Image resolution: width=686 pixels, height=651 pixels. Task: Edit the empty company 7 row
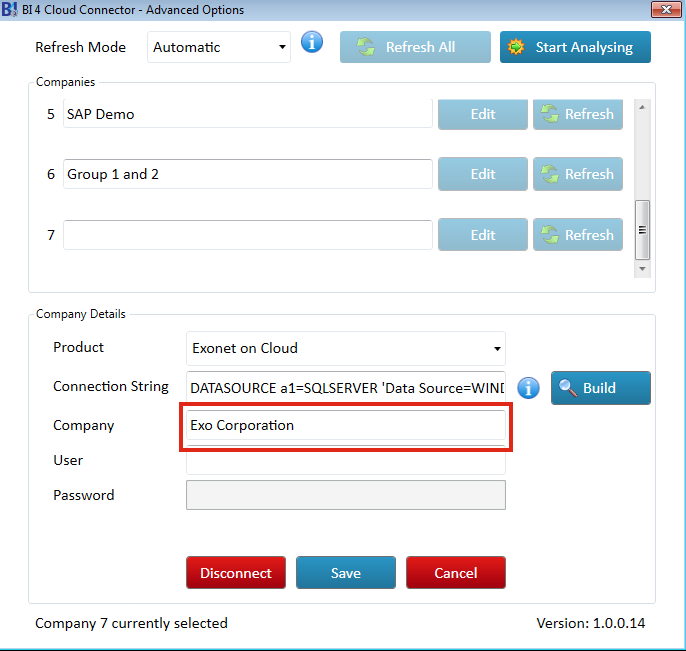tap(483, 234)
